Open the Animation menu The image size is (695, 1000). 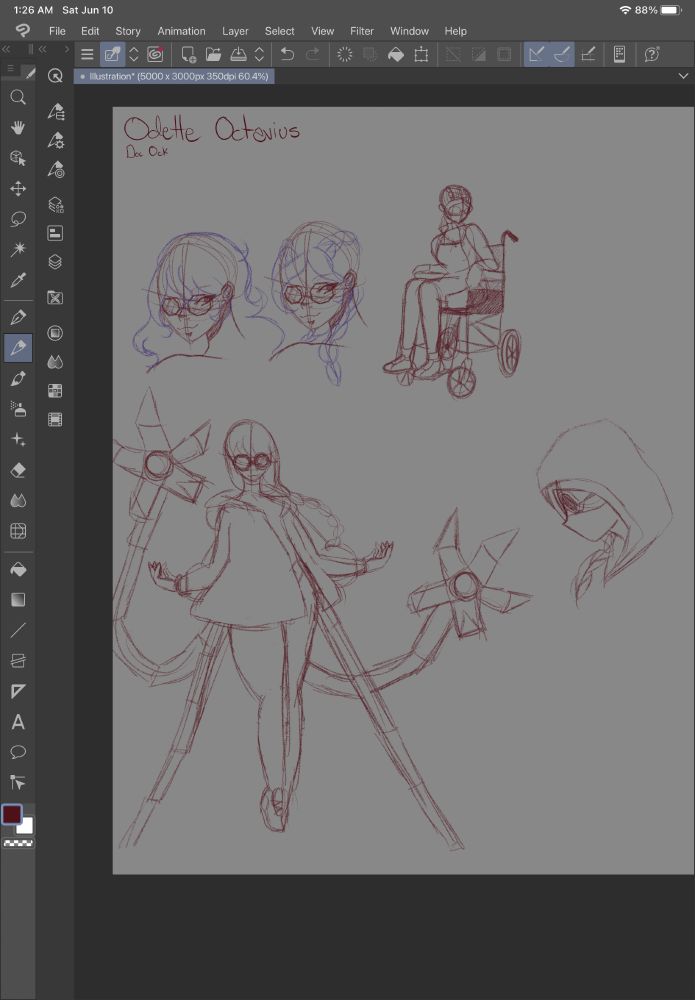(x=182, y=31)
